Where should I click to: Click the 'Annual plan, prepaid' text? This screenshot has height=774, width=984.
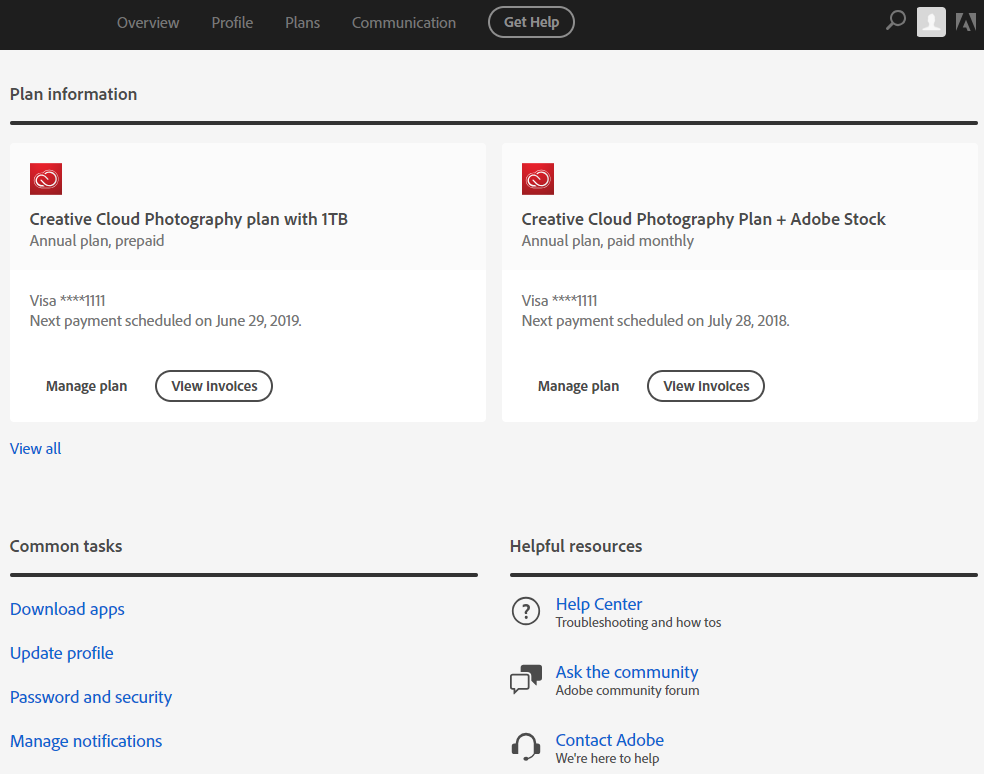97,241
